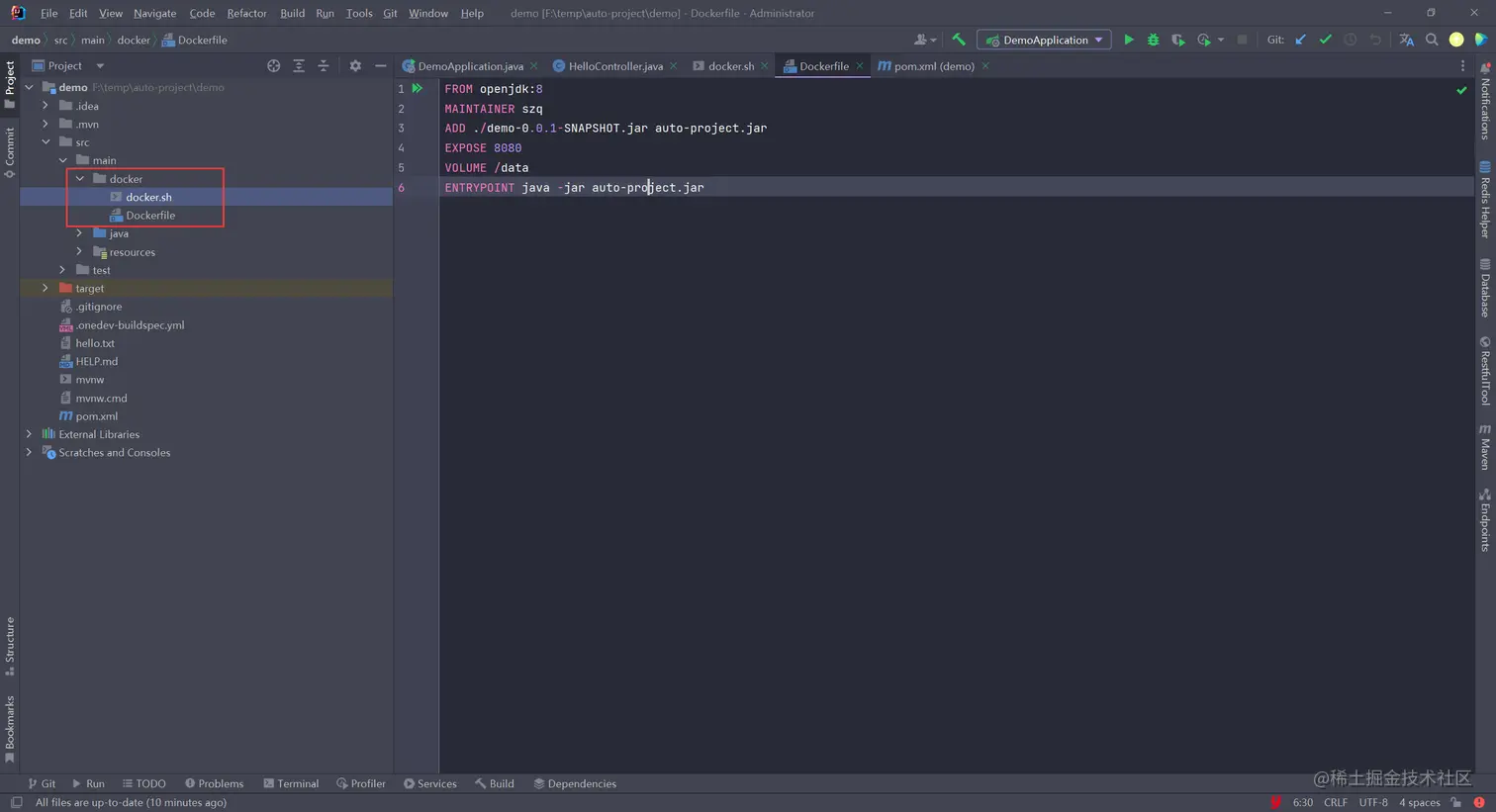
Task: Build the project with the hammer icon
Action: tap(958, 40)
